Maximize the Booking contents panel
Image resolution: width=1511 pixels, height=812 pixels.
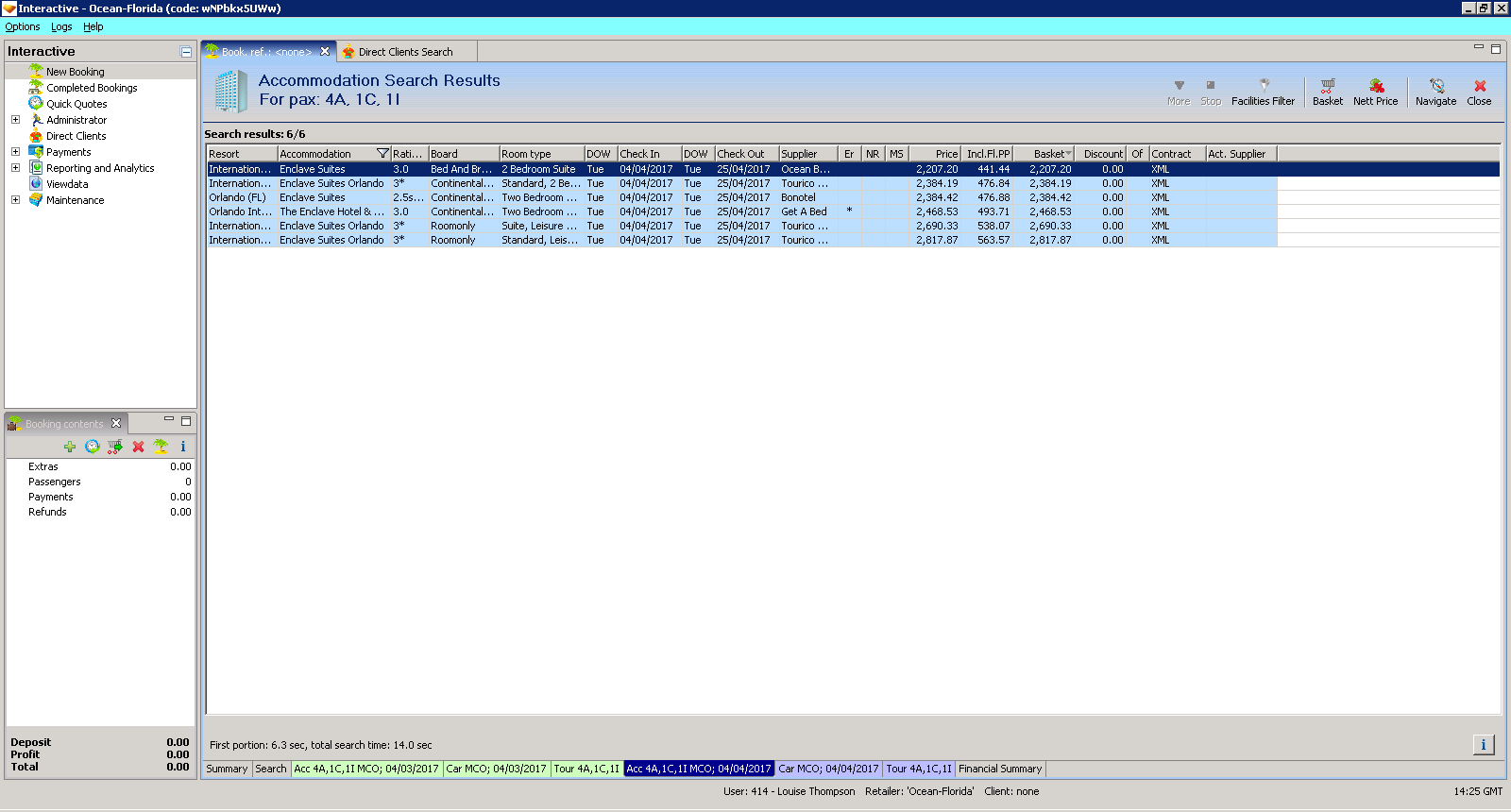(186, 421)
